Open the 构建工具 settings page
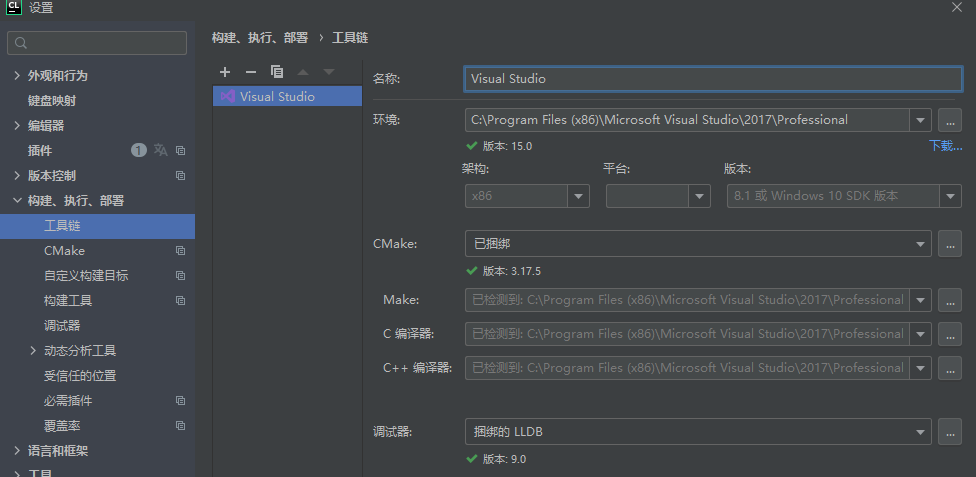Screen dimensions: 976x477 (x=68, y=300)
